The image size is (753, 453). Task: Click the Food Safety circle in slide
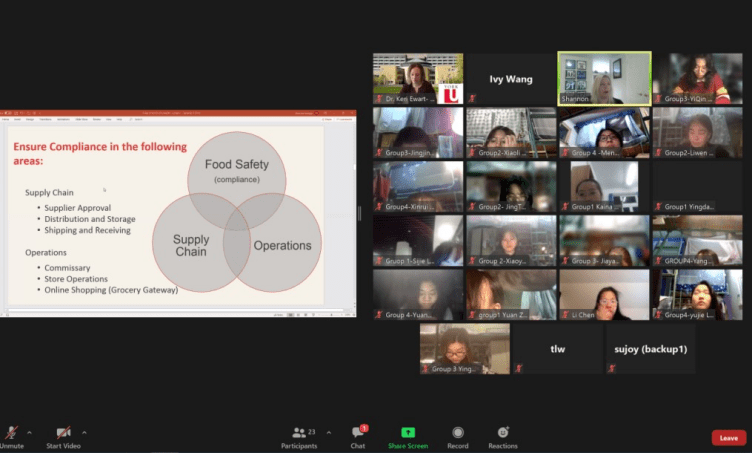(237, 170)
